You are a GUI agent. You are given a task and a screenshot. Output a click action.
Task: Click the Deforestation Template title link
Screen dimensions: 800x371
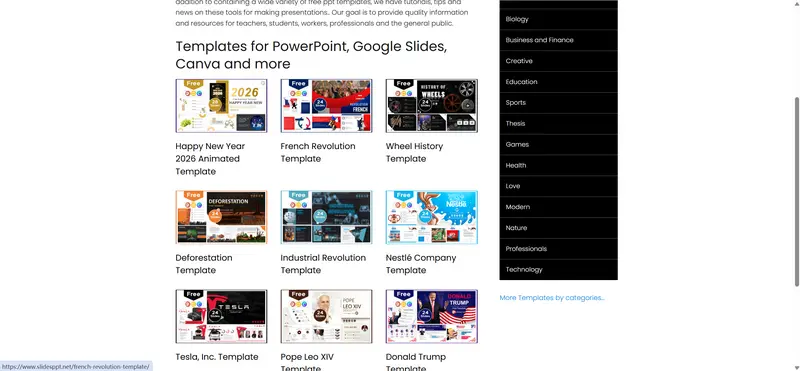point(204,264)
